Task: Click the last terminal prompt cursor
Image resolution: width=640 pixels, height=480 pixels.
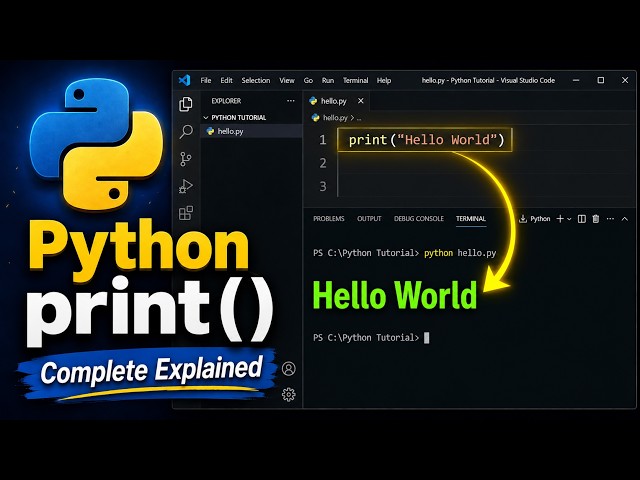Action: [427, 338]
